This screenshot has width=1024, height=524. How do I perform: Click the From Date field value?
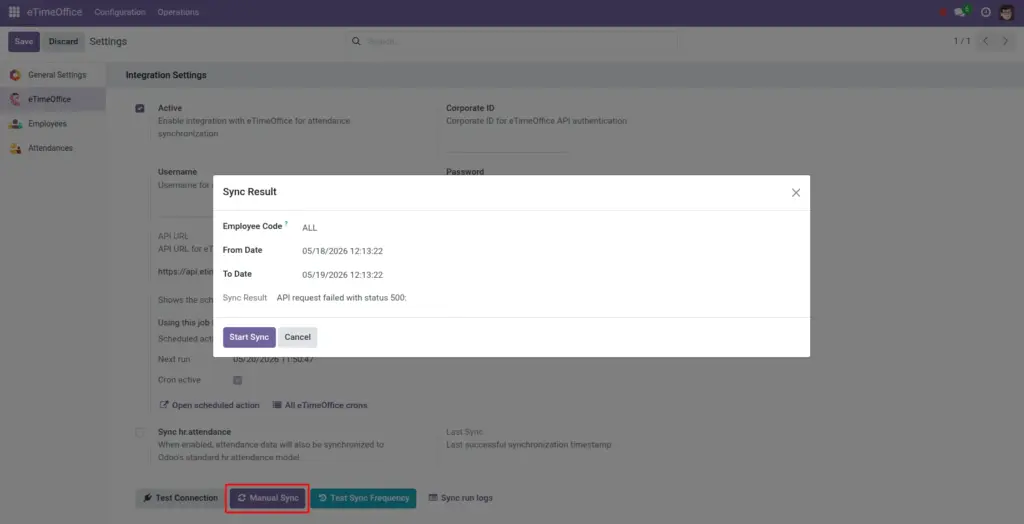[342, 251]
